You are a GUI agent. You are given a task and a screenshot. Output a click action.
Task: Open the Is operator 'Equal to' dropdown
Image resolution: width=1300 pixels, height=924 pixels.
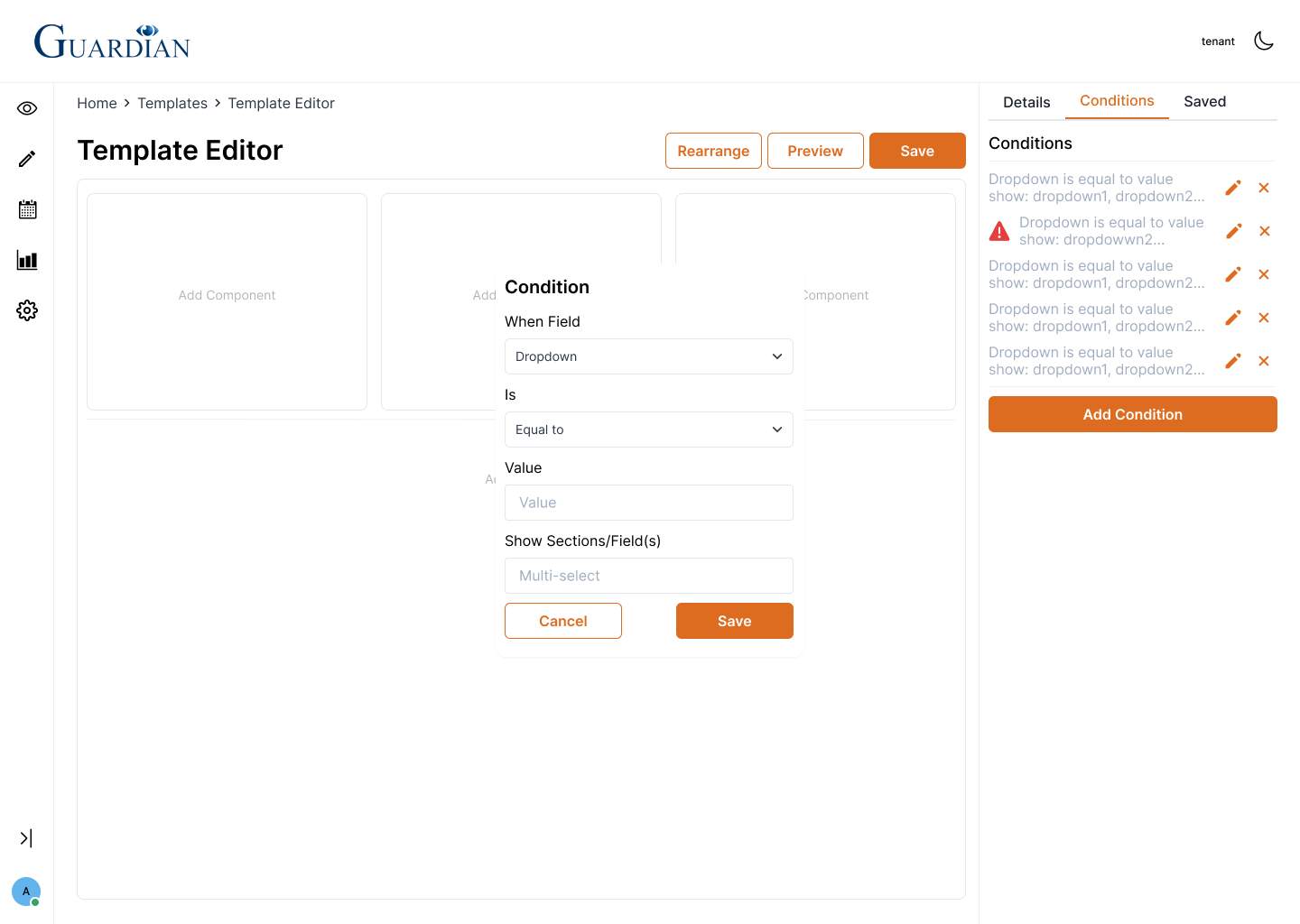(648, 430)
